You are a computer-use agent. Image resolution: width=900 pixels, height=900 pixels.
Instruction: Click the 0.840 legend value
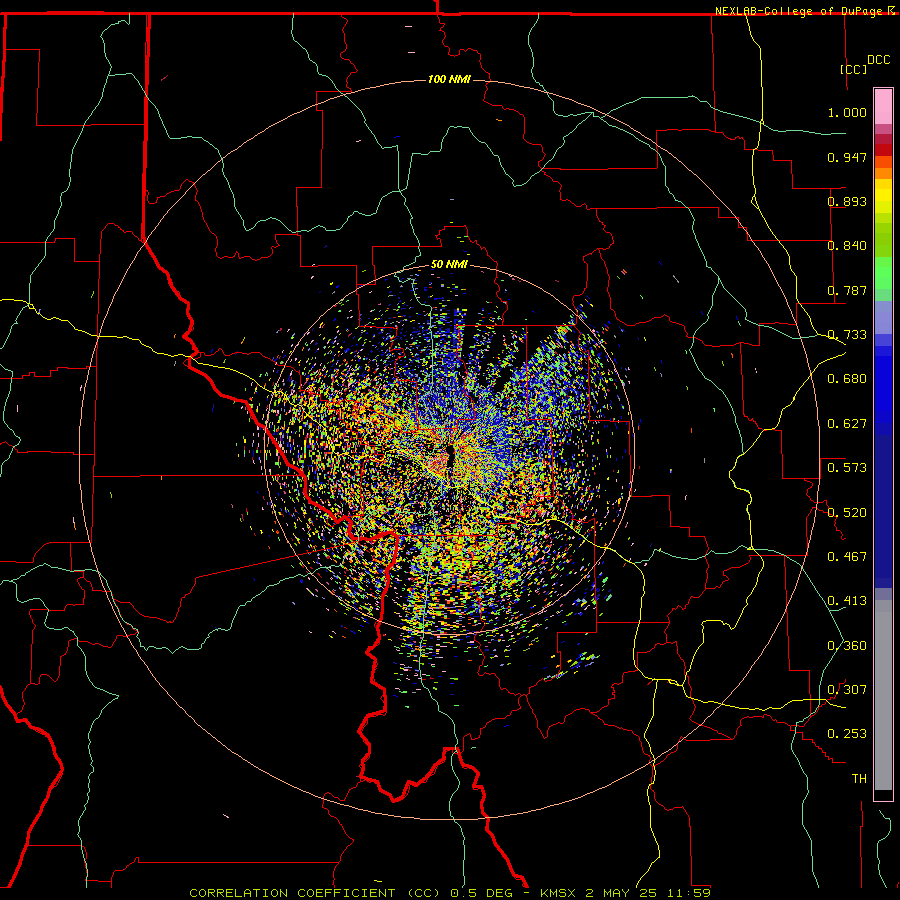pos(847,246)
